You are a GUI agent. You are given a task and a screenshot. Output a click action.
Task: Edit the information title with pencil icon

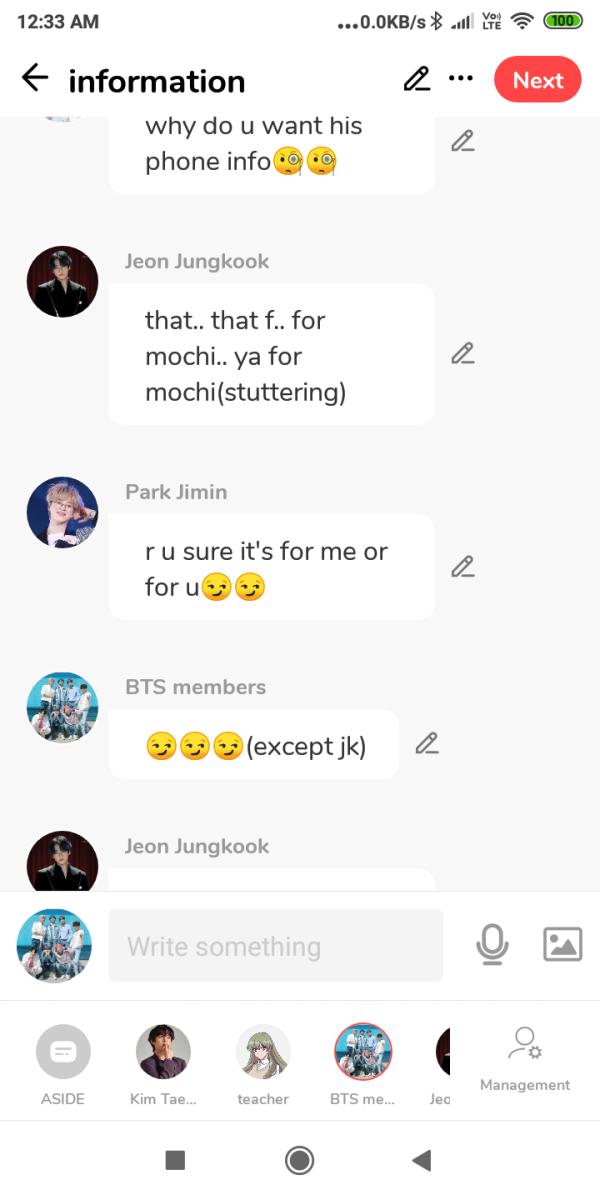[x=416, y=79]
